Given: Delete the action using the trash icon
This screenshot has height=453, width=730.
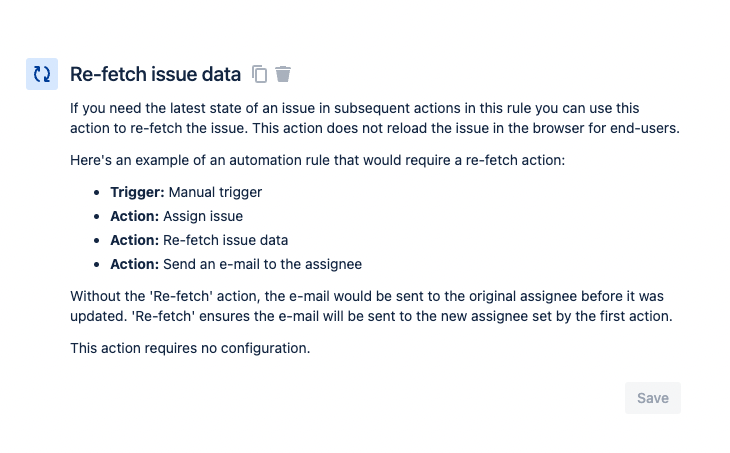Looking at the screenshot, I should point(283,74).
